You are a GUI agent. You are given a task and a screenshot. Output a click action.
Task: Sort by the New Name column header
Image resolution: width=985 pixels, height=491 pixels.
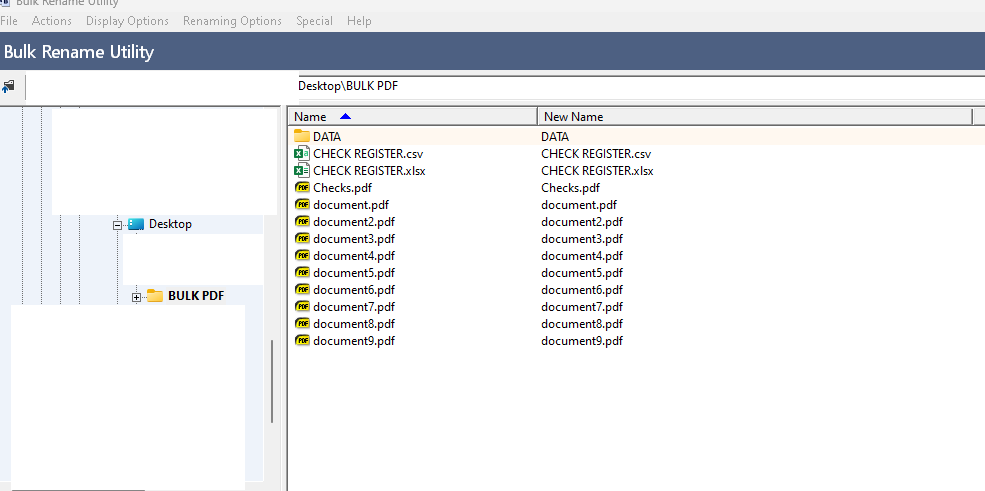(x=754, y=117)
